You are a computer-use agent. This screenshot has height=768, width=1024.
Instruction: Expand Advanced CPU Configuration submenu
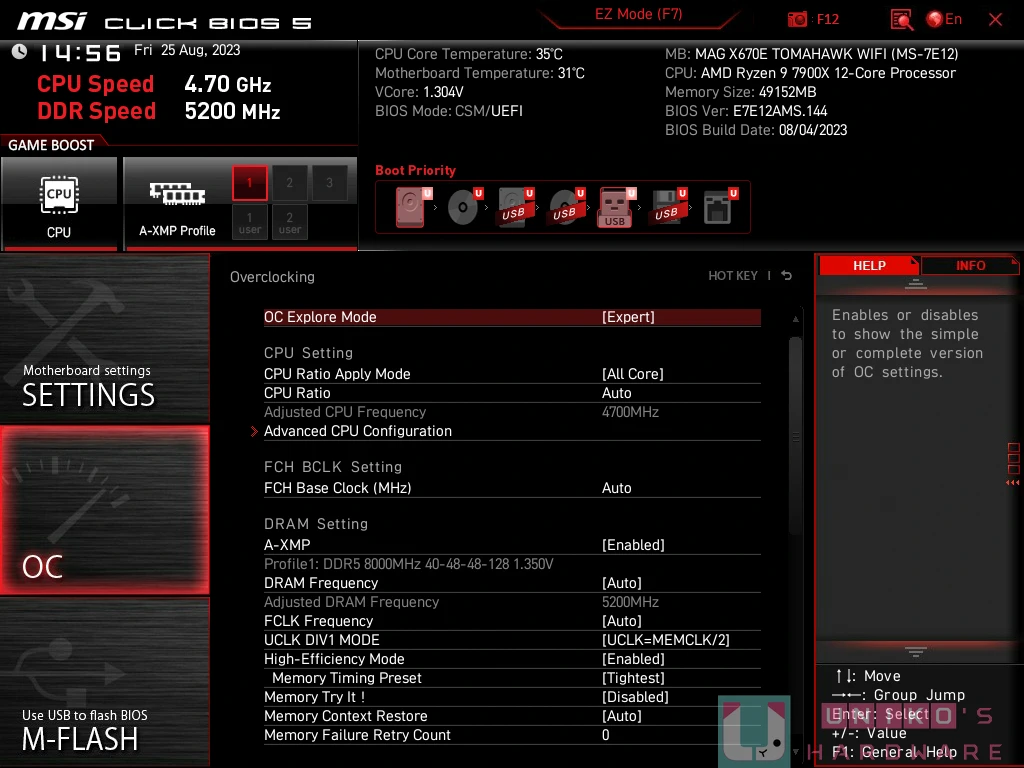[x=512, y=431]
